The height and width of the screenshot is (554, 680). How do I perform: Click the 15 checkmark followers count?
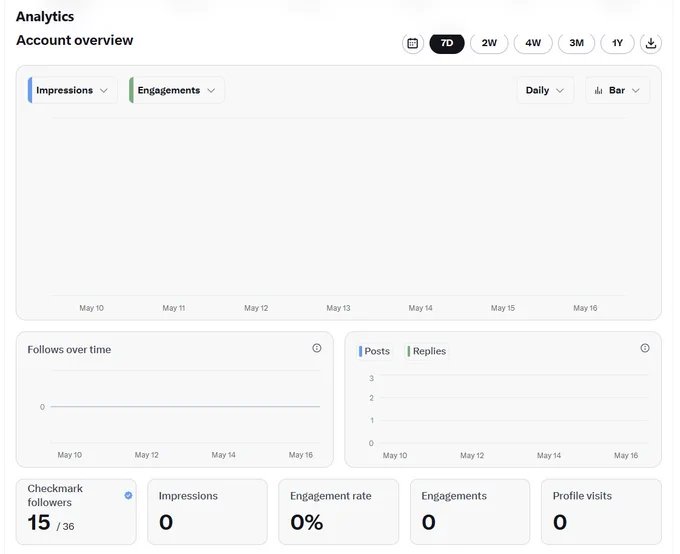click(x=39, y=522)
